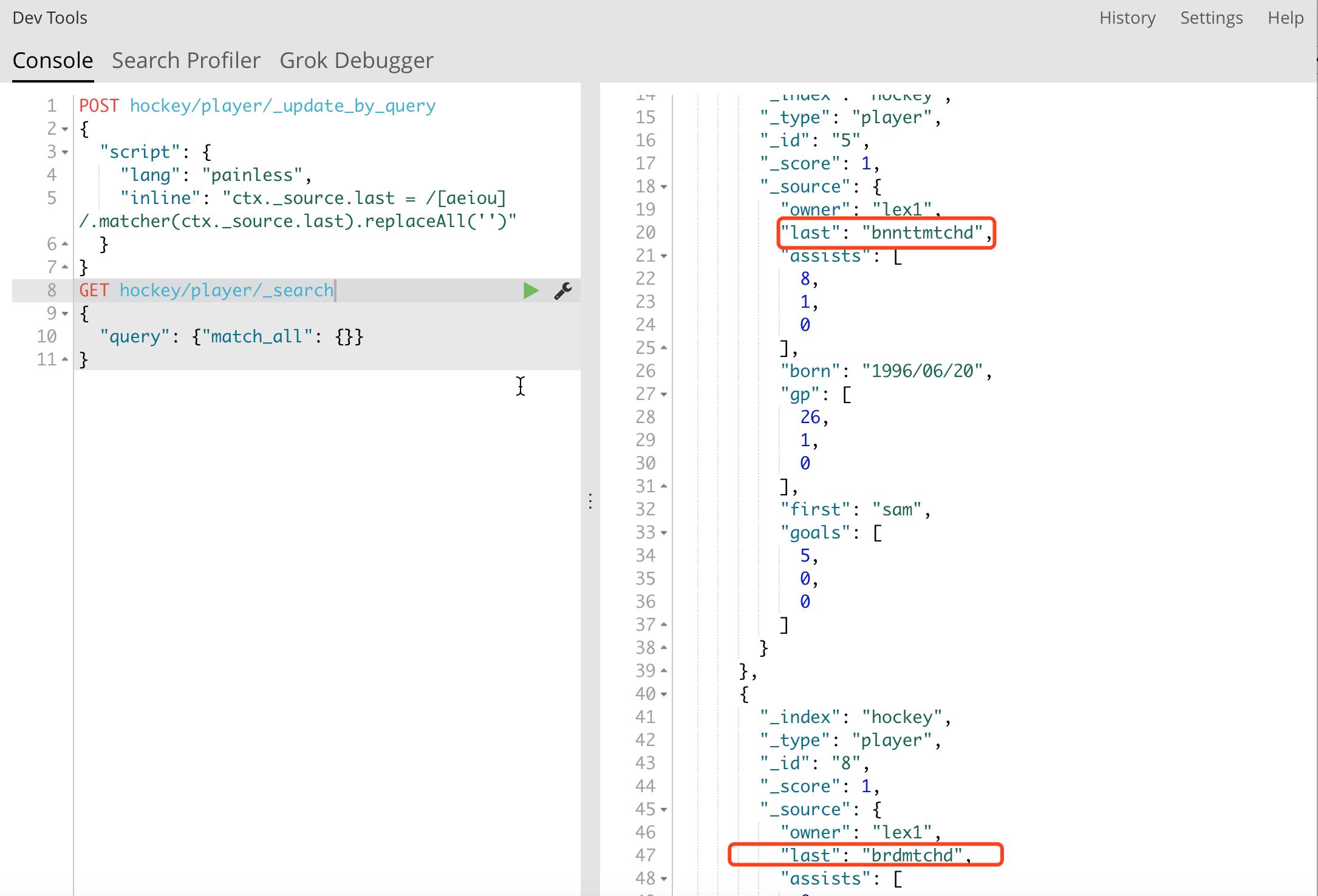Collapse the script block at line 3
The height and width of the screenshot is (896, 1318).
click(x=65, y=152)
